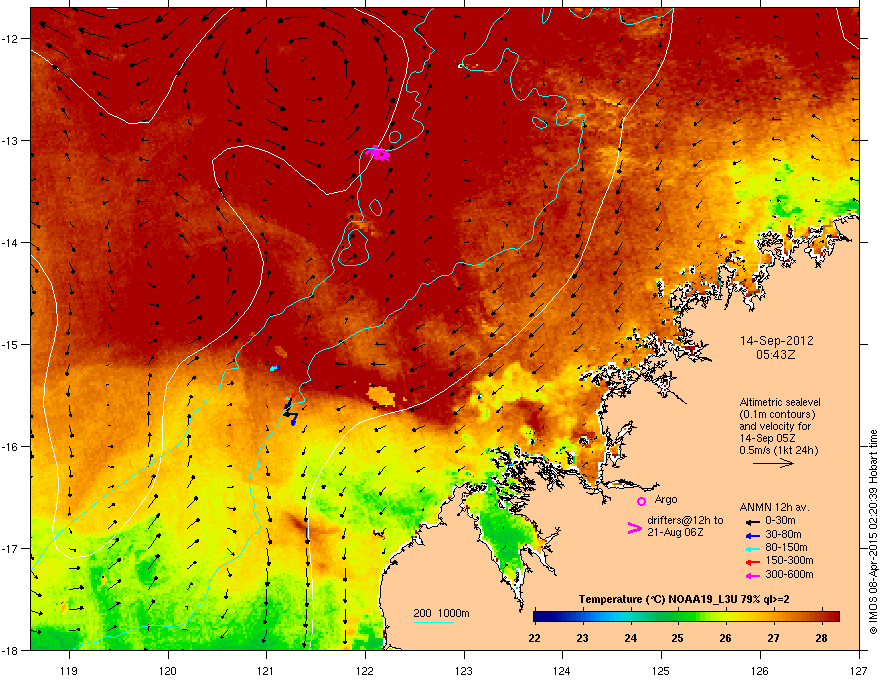
Task: Click the blue mooring arrows cluster near -15.7 latitude
Action: coord(290,410)
